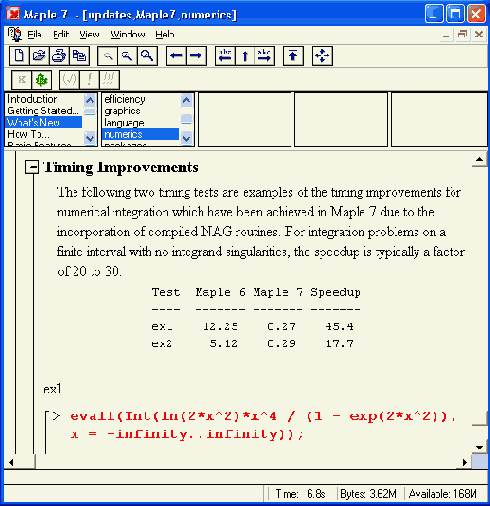Screen dimensions: 490x506
Task: Open a file with the folder icon
Action: tap(39, 56)
